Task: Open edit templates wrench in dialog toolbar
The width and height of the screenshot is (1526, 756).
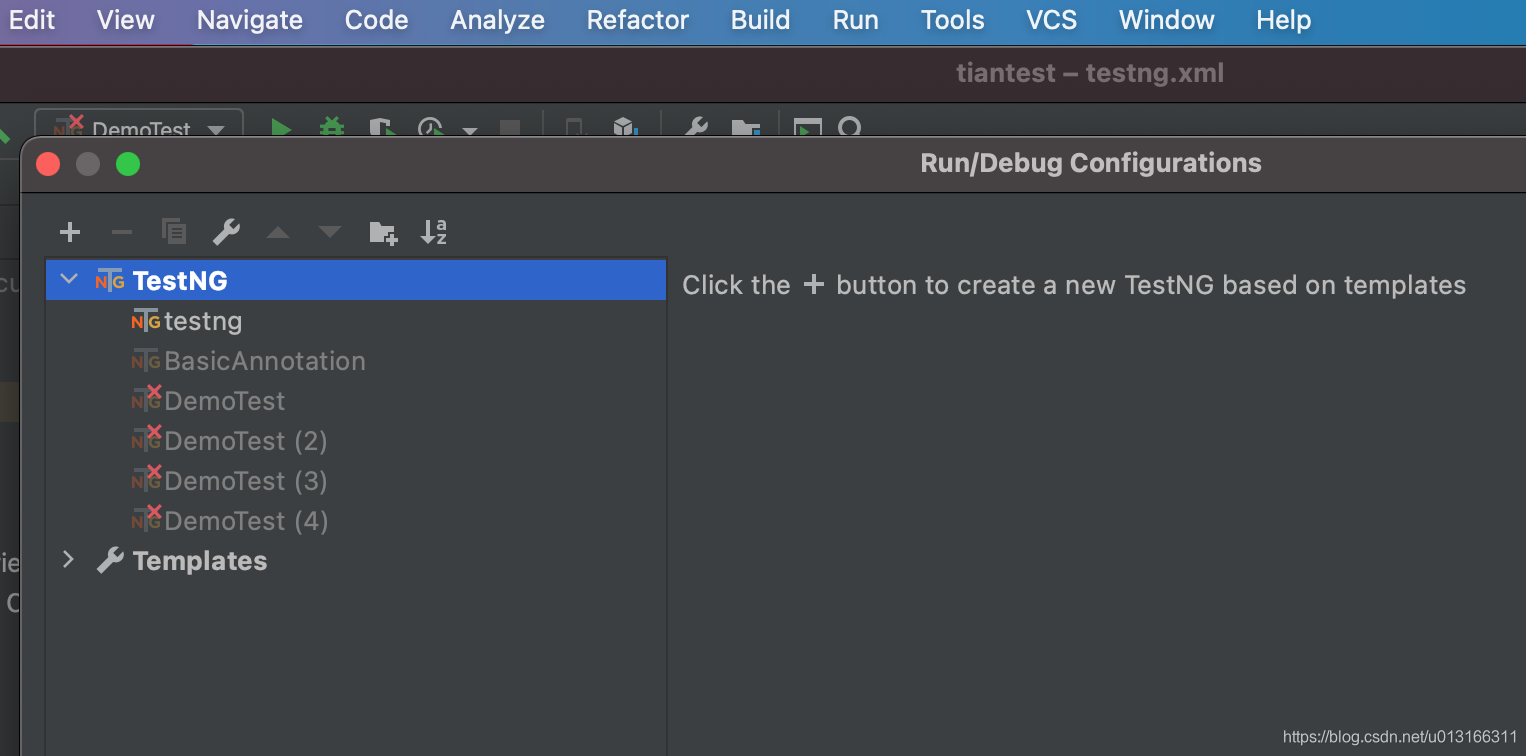Action: click(x=226, y=233)
